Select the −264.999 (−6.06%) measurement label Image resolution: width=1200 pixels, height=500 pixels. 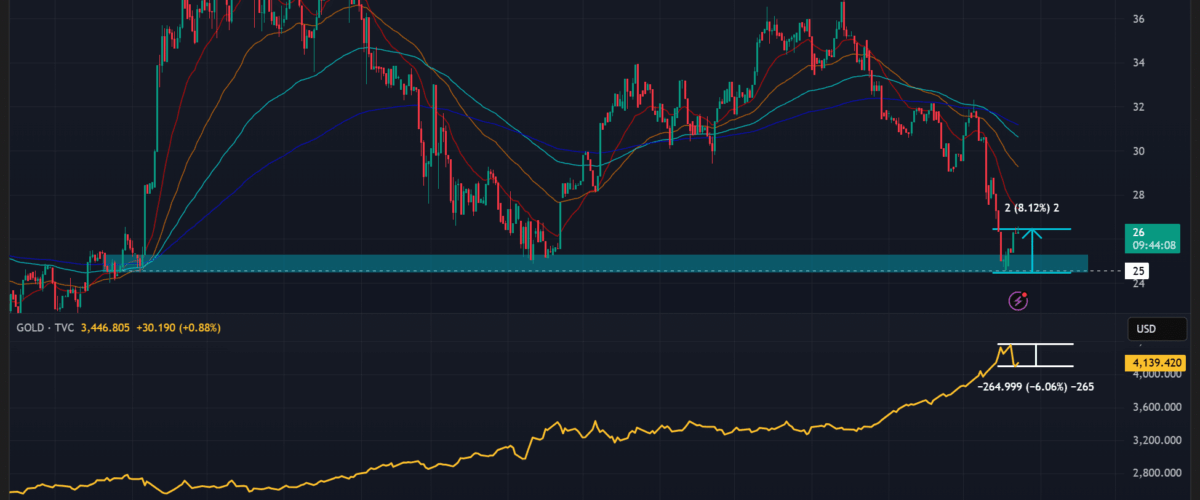1033,385
